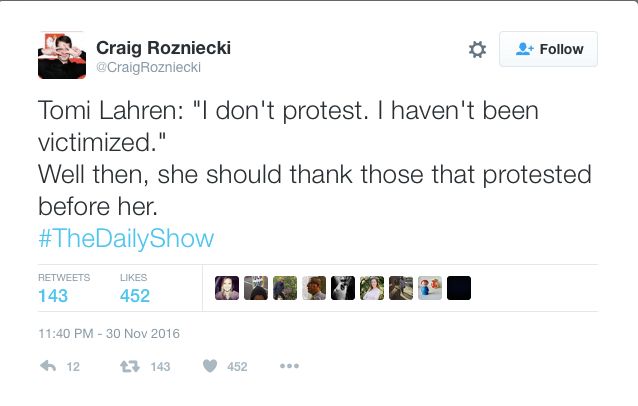Open the toy figure liker avatar
The height and width of the screenshot is (406, 638).
coord(430,288)
